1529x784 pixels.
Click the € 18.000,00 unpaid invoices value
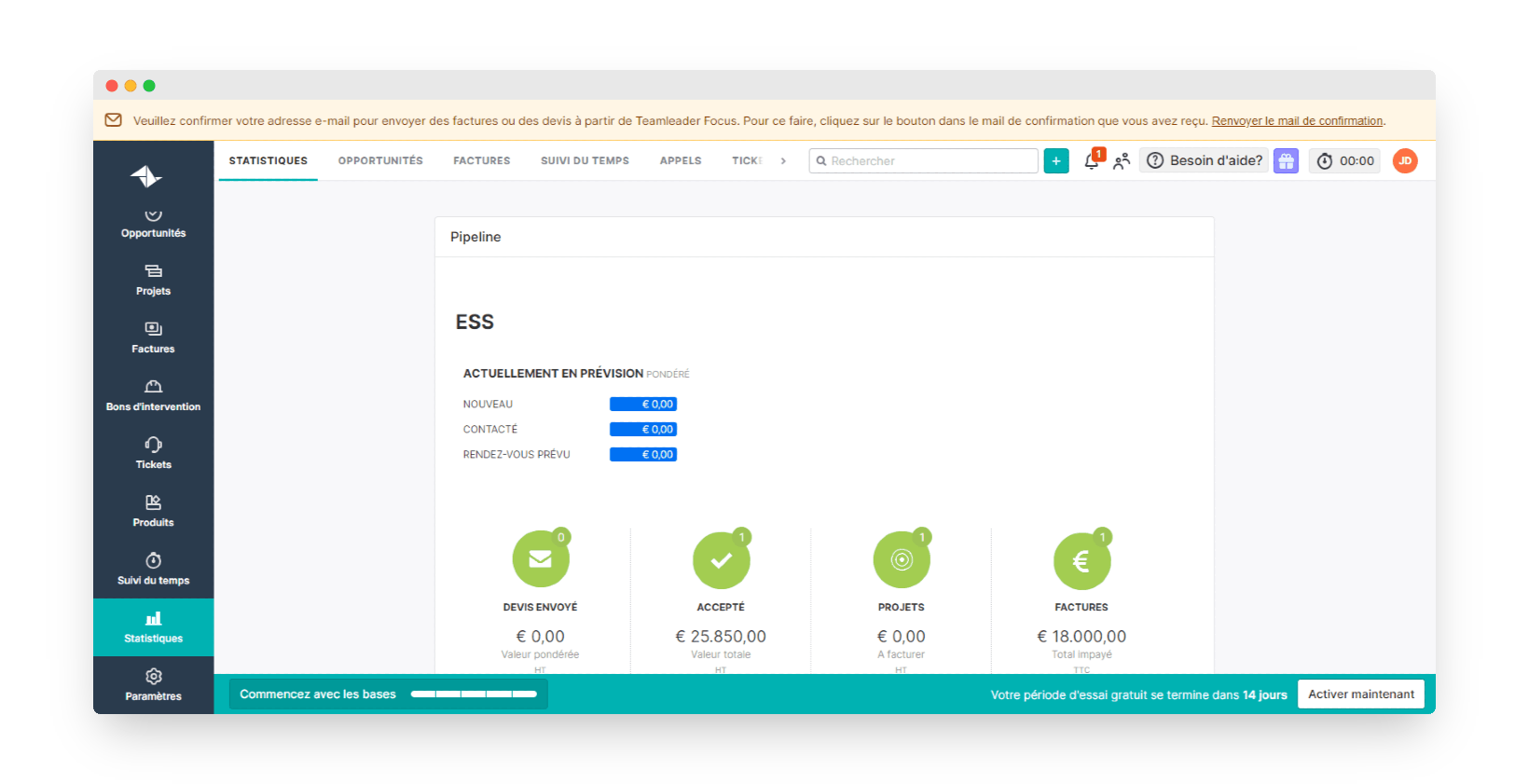(x=1081, y=636)
